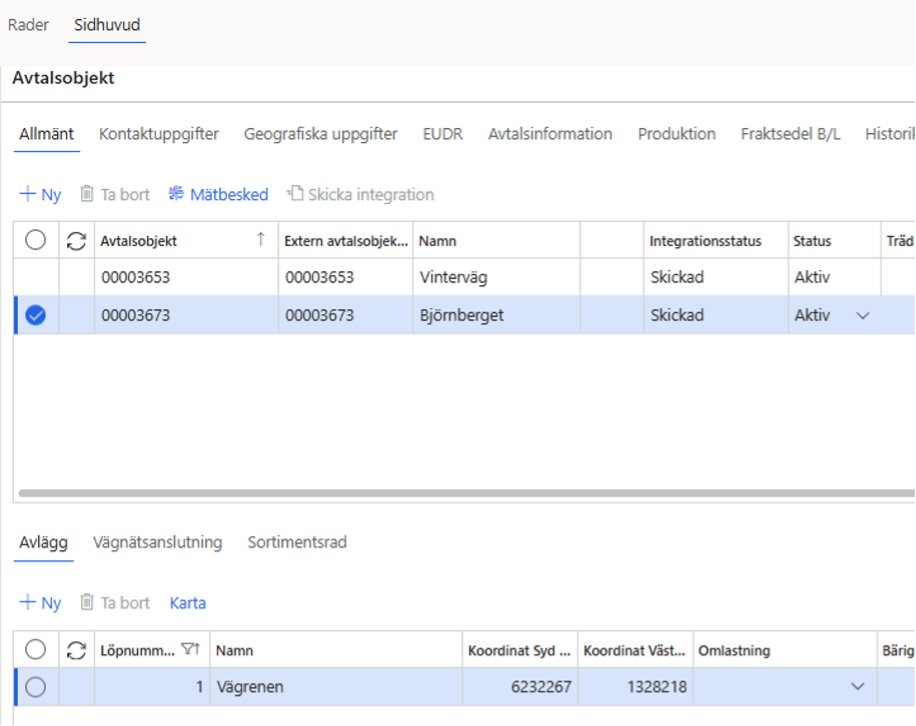The height and width of the screenshot is (726, 916).
Task: Click the plus icon for new Avtalsobjekt
Action: point(27,193)
